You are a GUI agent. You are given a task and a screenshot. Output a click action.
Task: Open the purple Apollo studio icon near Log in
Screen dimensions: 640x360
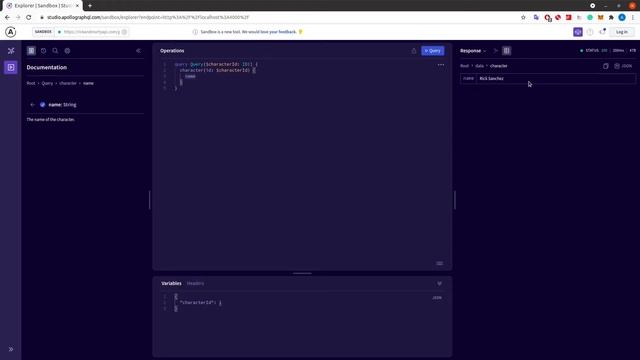click(x=578, y=32)
